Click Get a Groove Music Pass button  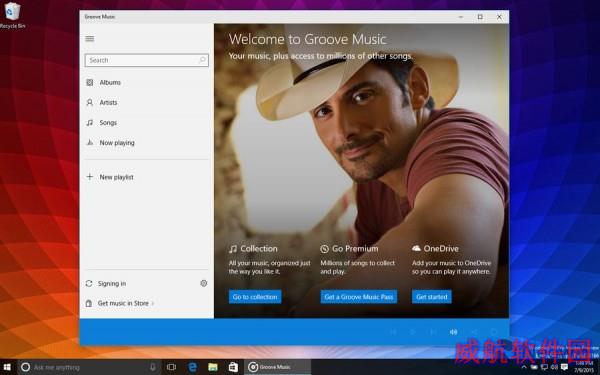359,297
